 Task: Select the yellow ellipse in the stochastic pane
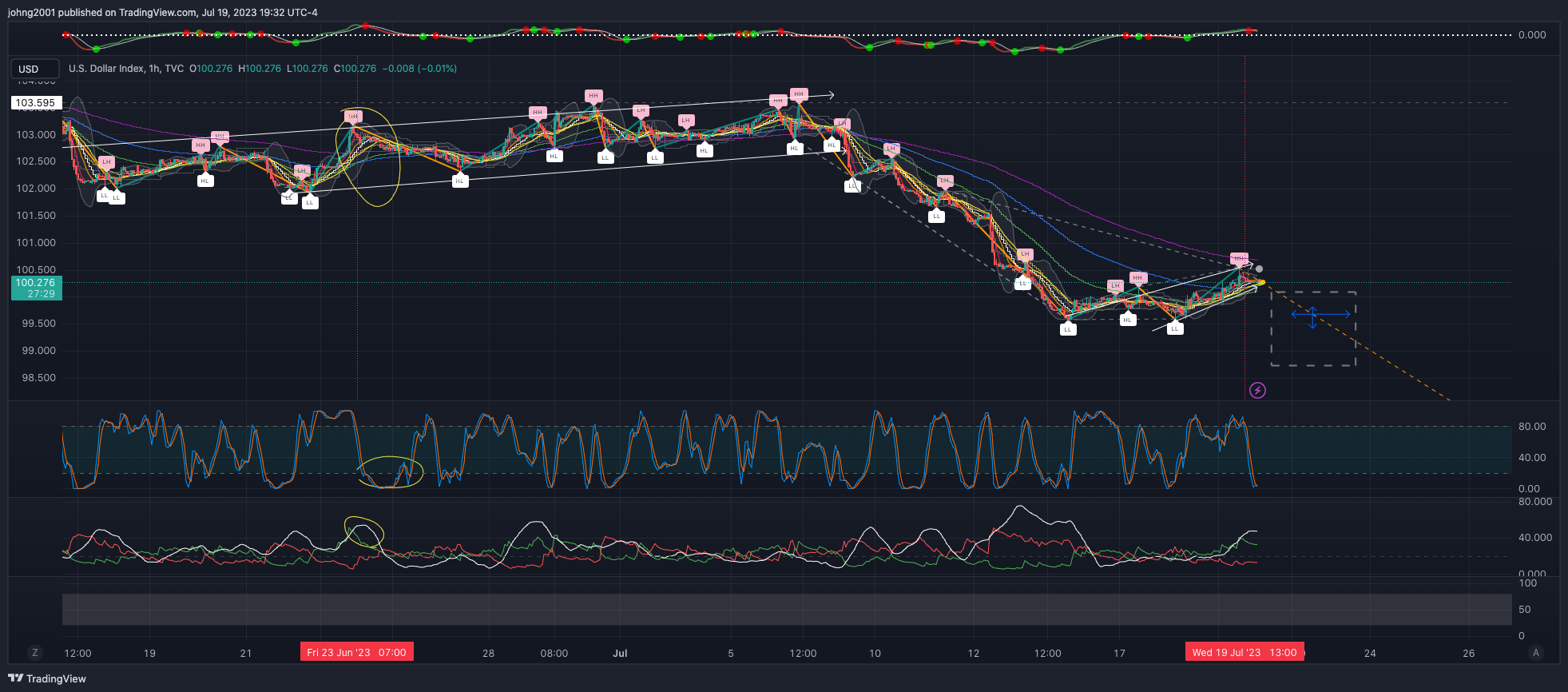click(x=389, y=472)
